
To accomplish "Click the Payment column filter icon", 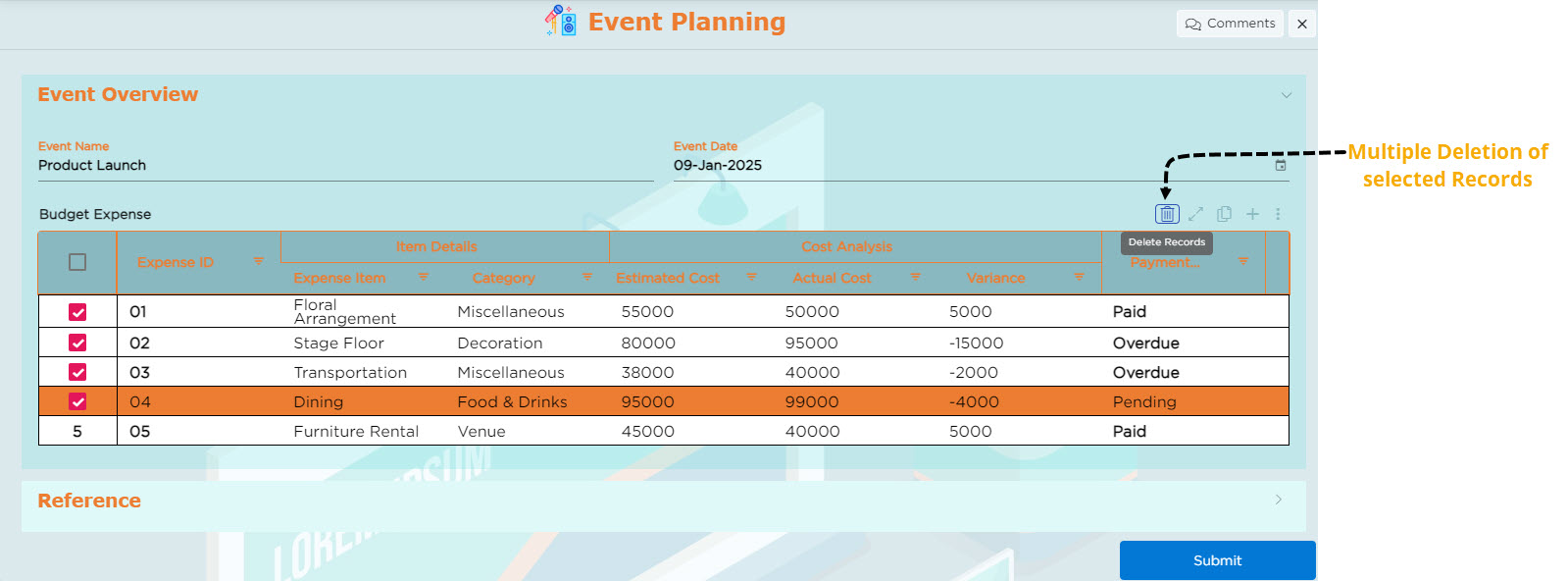I will [x=1243, y=262].
